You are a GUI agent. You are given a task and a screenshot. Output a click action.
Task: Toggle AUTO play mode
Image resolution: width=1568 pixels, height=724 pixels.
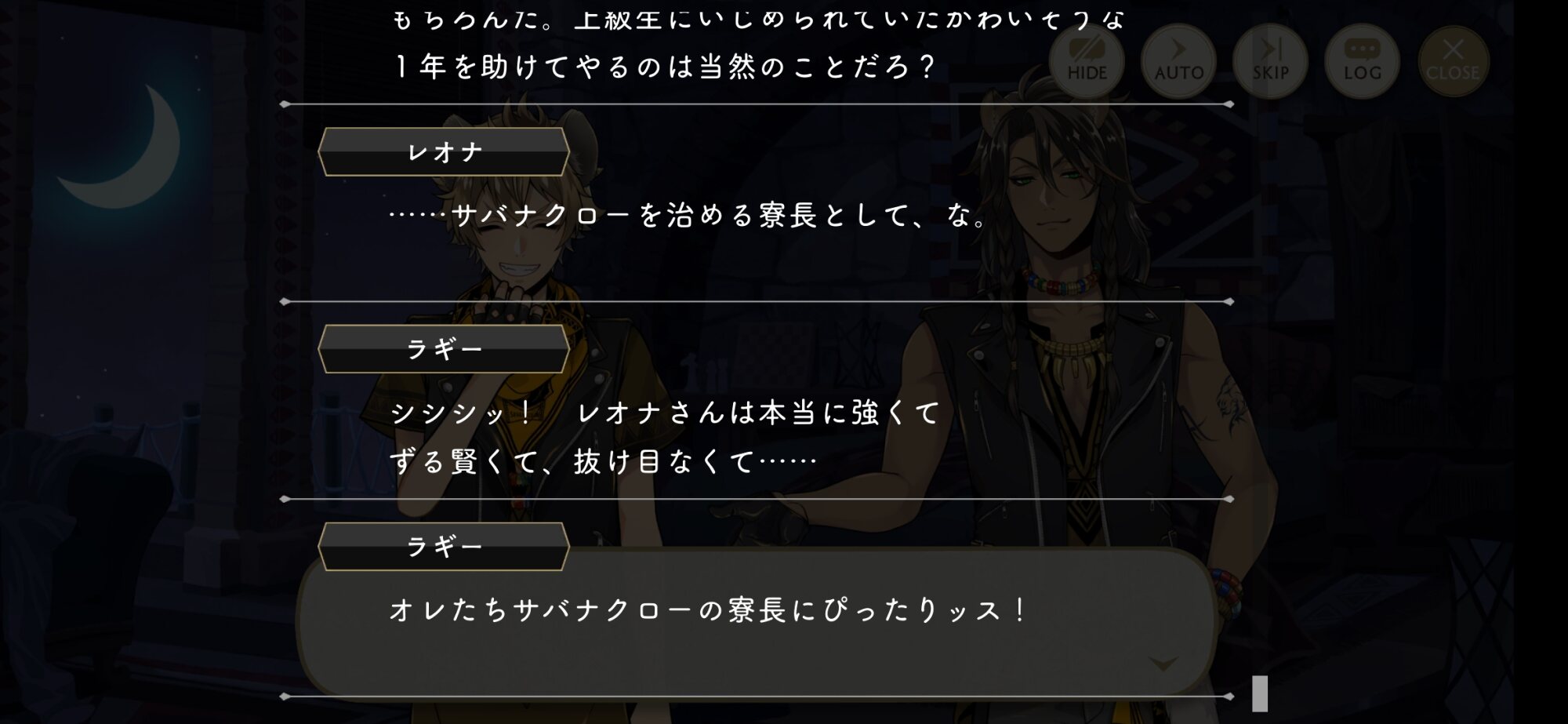coord(1178,61)
